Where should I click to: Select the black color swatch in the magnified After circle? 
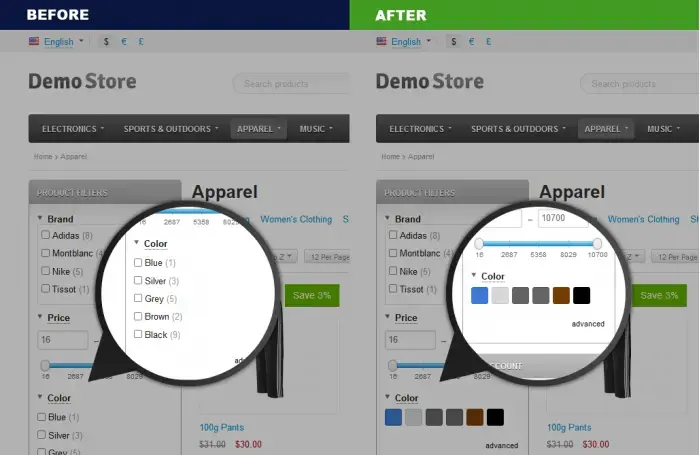[x=582, y=295]
